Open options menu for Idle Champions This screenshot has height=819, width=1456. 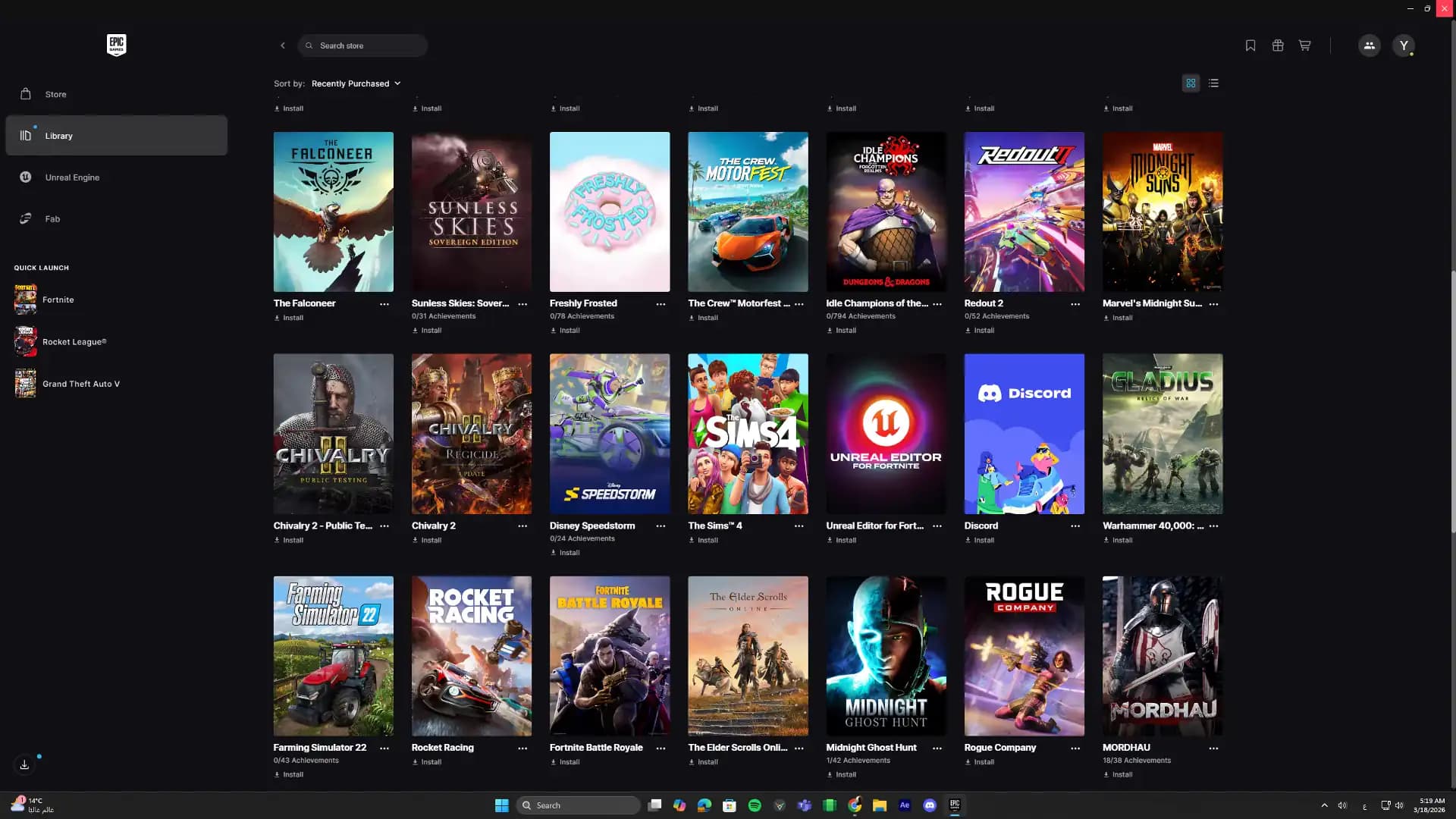[x=937, y=304]
